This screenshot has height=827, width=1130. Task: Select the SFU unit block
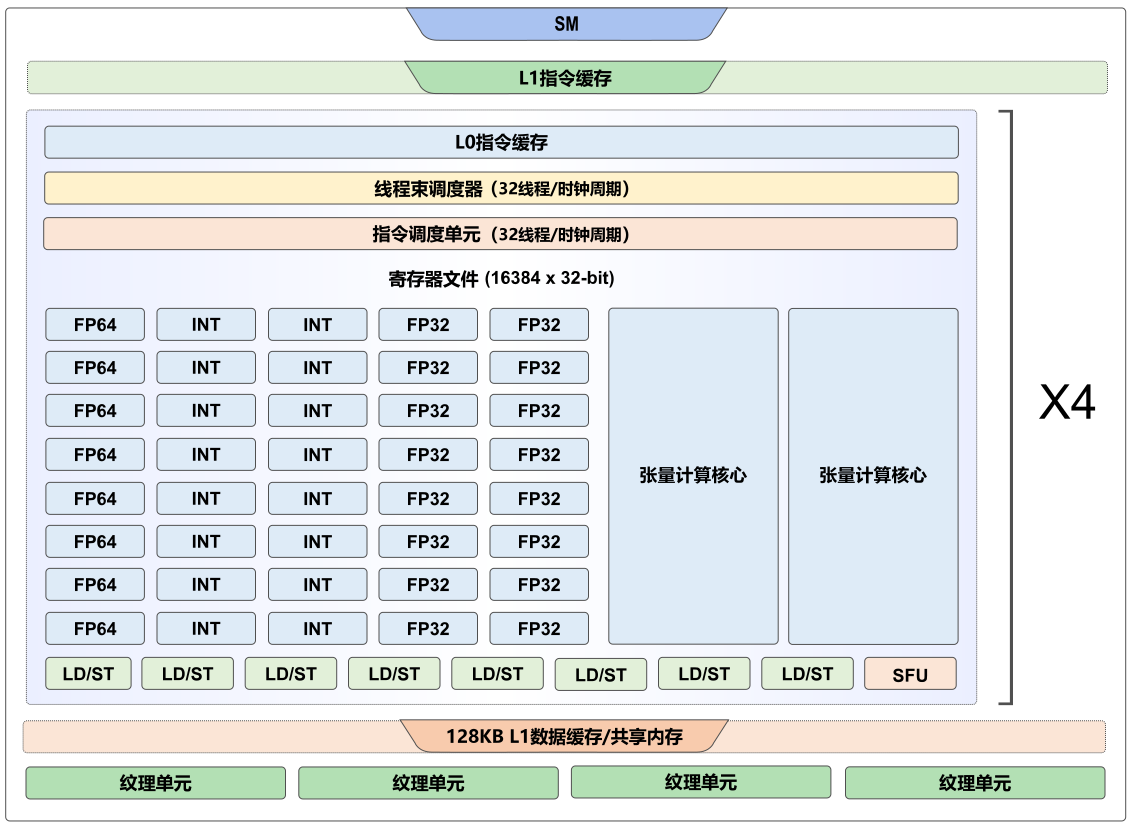click(910, 673)
